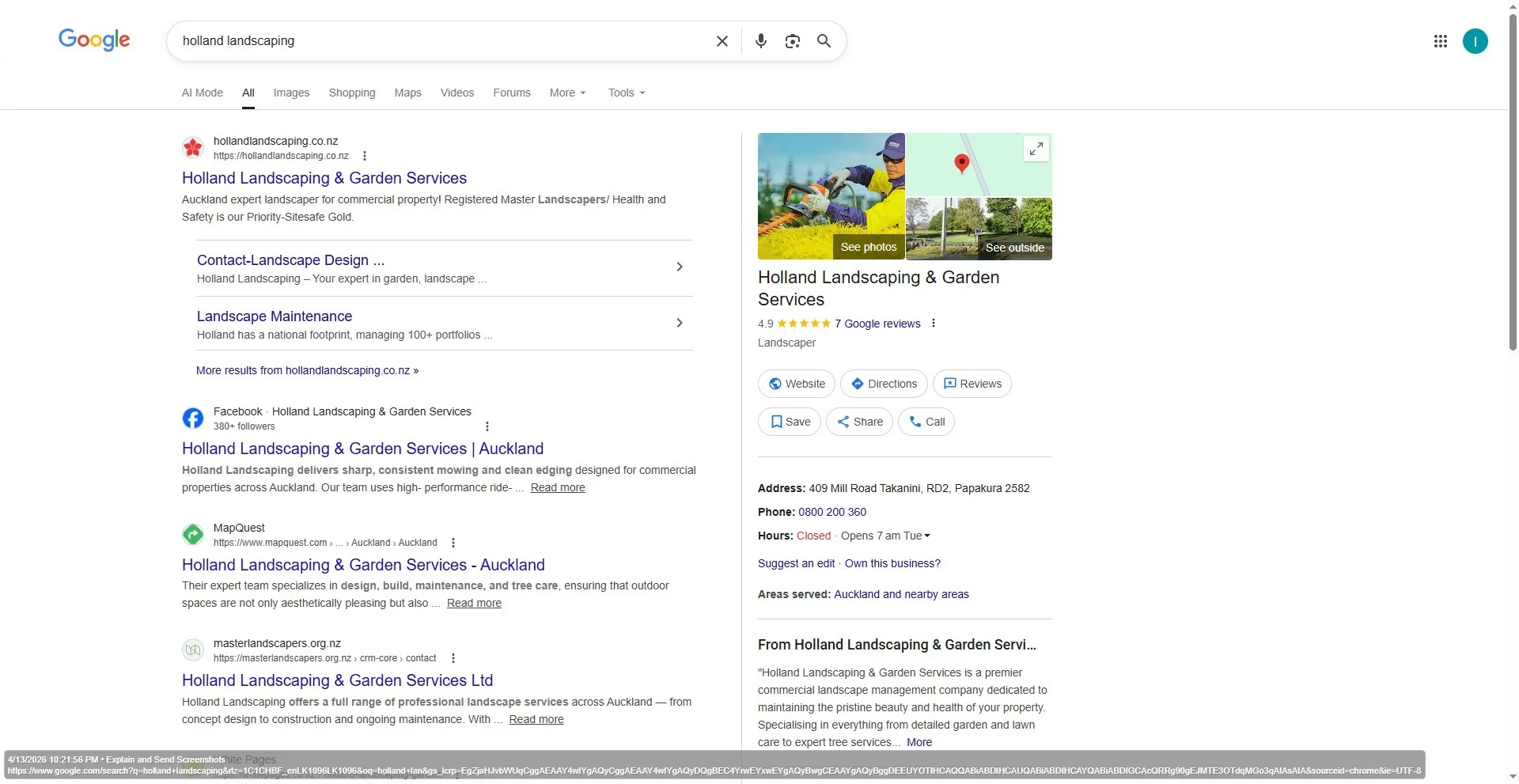
Task: Click the search input field
Action: coord(443,41)
